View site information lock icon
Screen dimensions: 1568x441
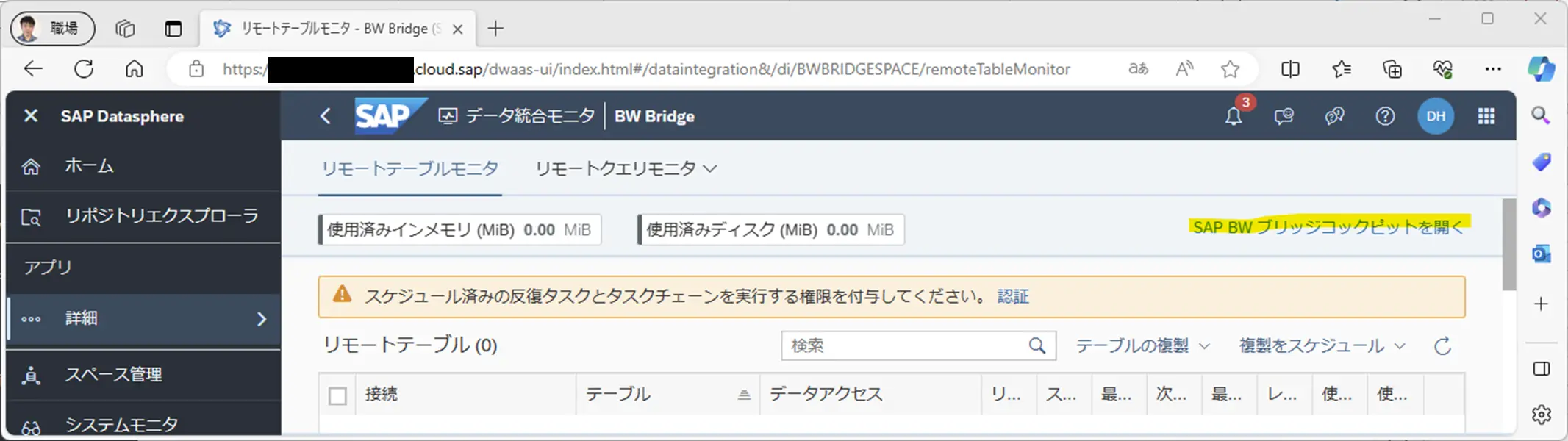pyautogui.click(x=196, y=69)
